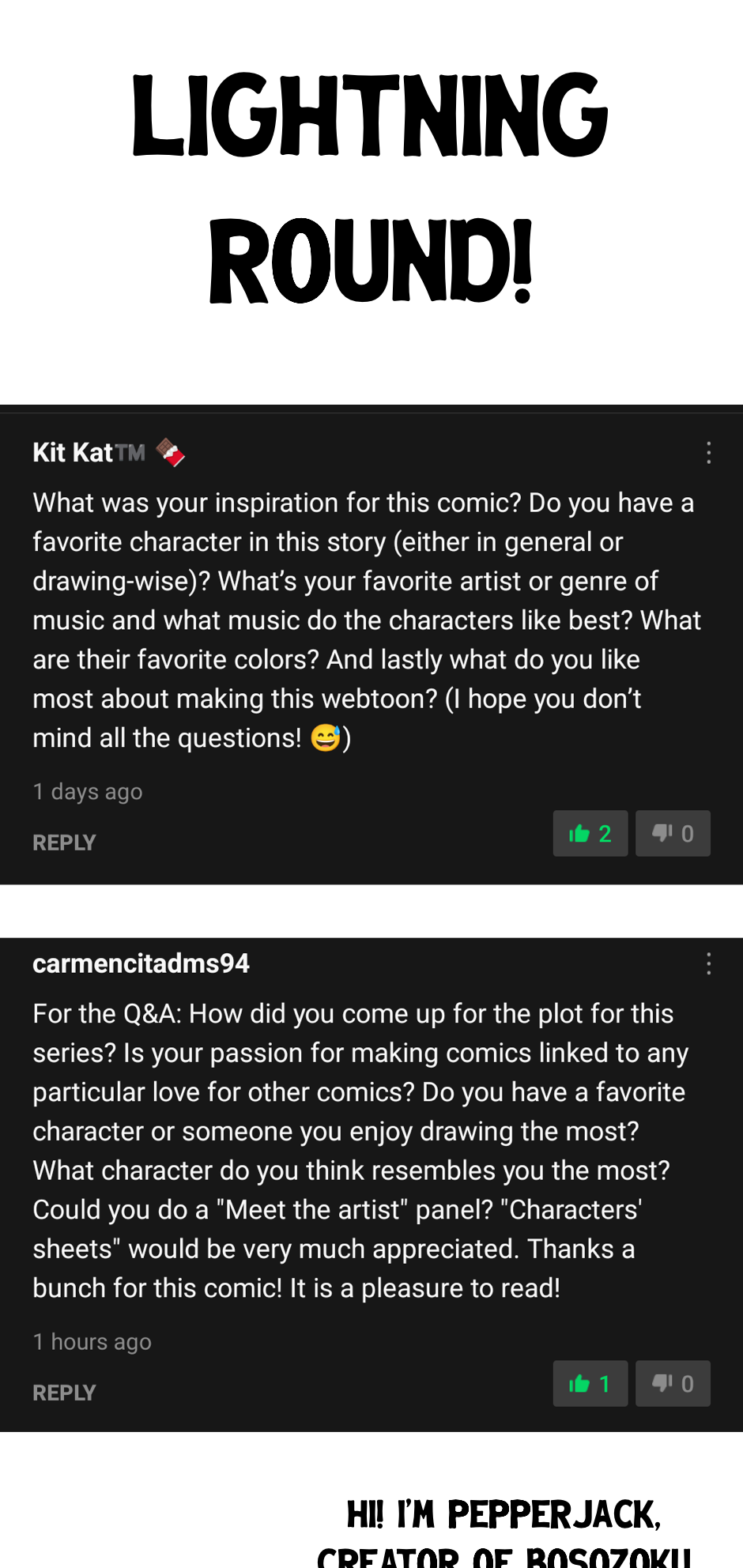Viewport: 743px width, 1568px height.
Task: Like Kit Kat's comment with 2 likes
Action: click(x=590, y=834)
